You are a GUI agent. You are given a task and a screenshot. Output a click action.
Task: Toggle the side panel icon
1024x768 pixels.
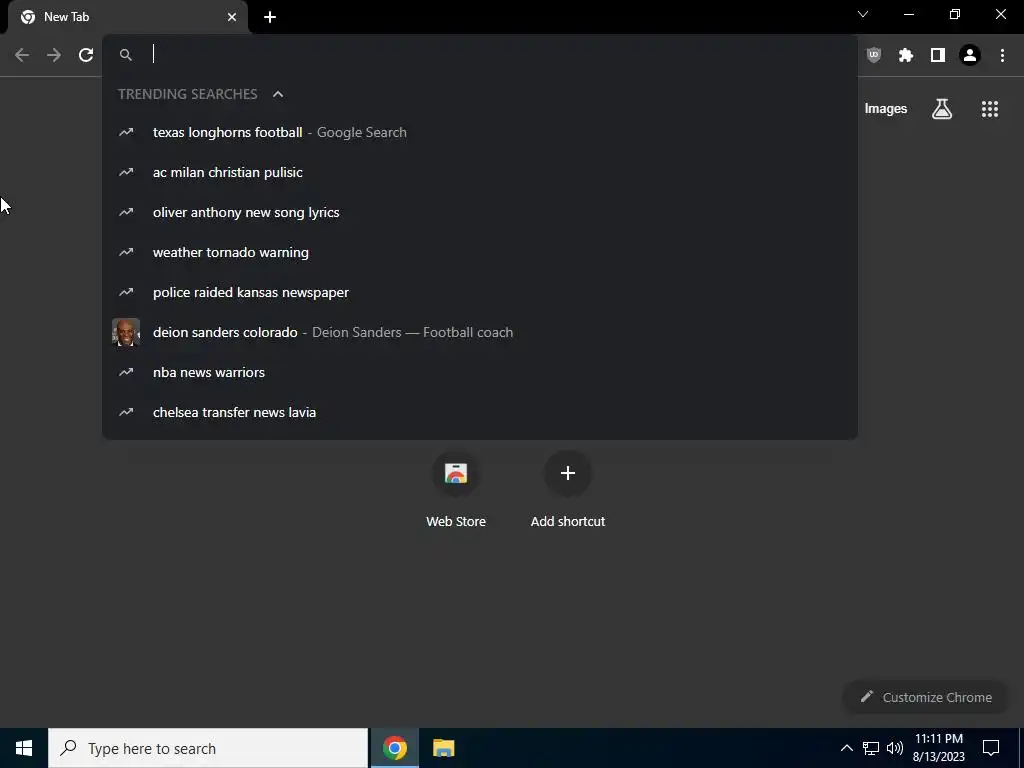(x=938, y=55)
